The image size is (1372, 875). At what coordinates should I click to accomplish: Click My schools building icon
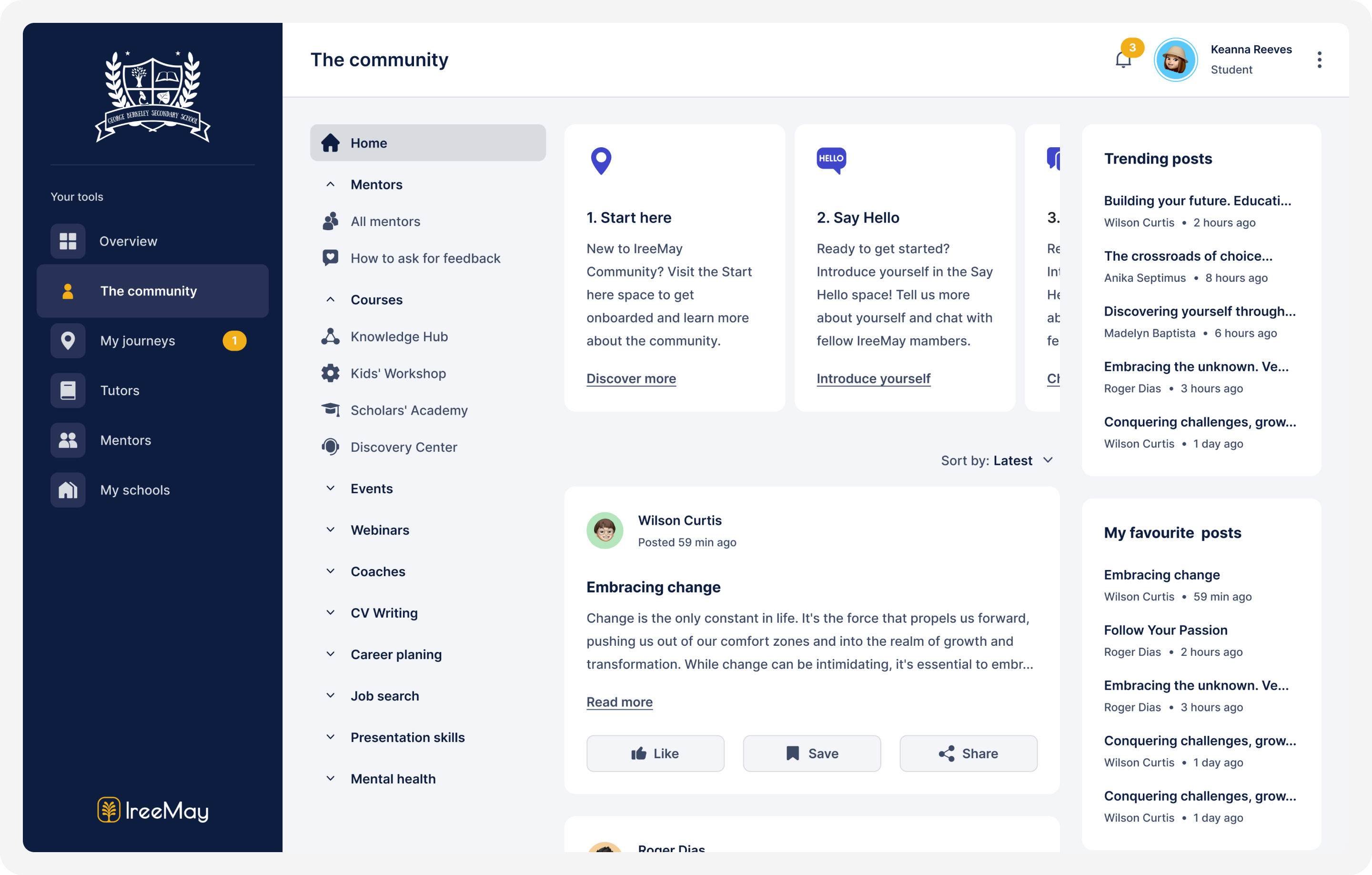68,489
